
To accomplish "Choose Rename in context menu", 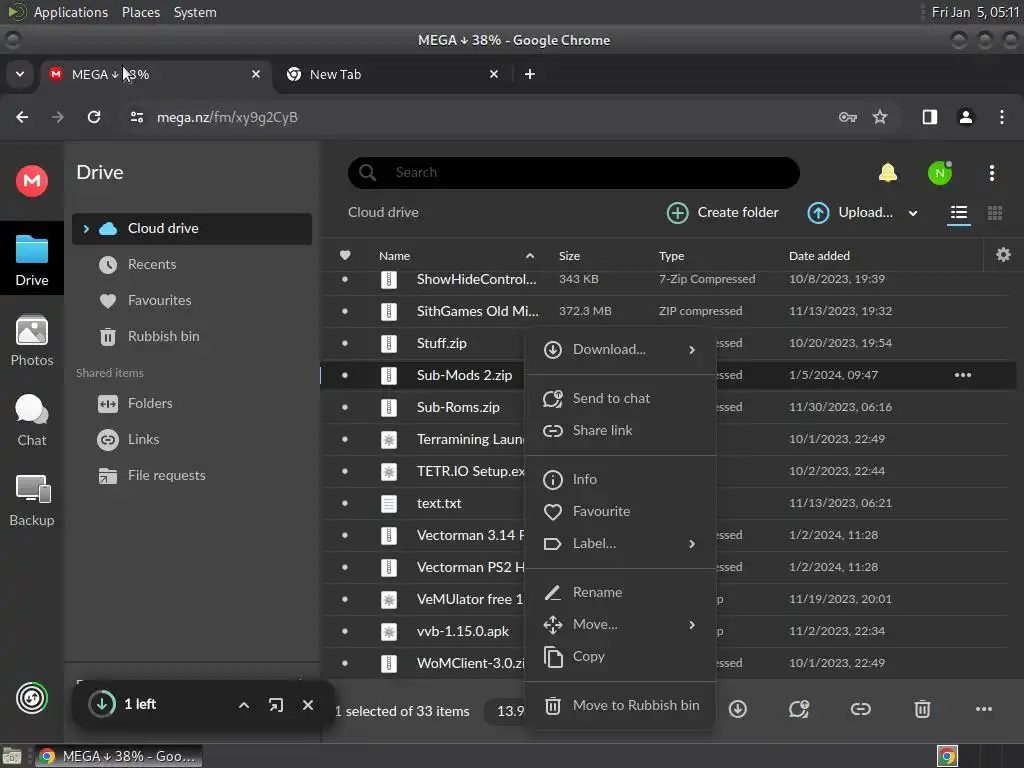I will click(620, 592).
